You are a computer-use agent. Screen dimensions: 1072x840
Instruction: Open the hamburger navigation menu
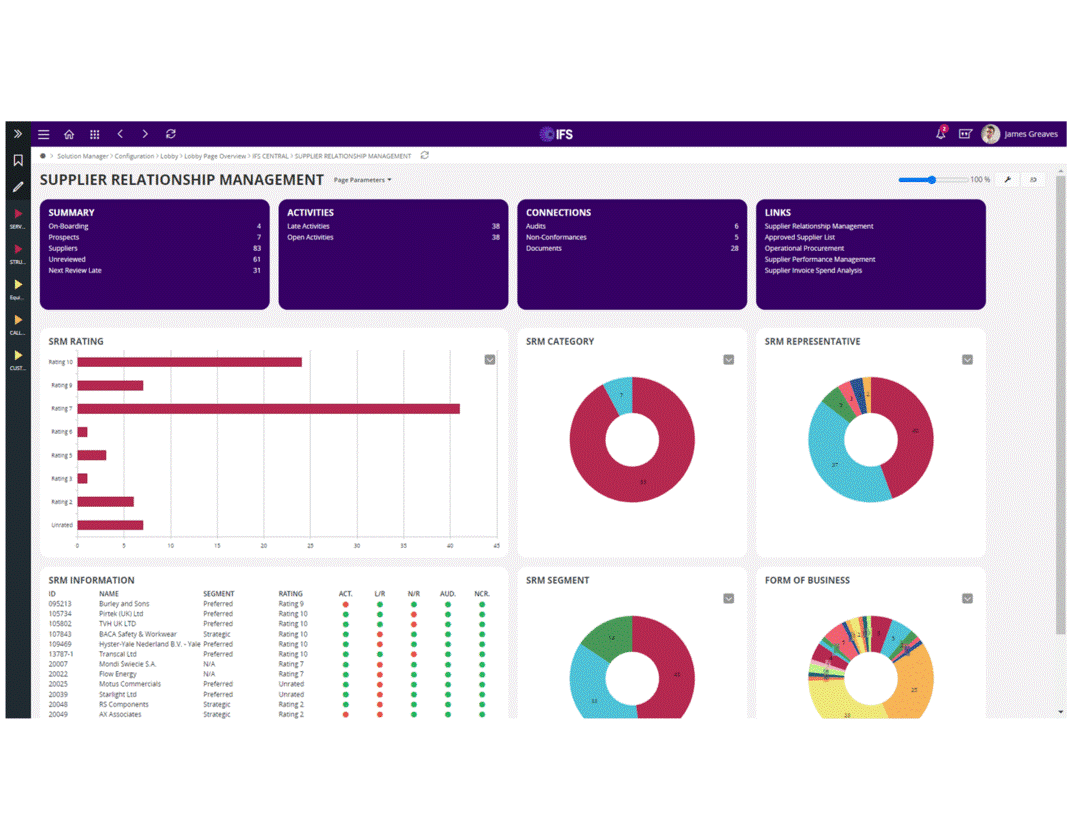pyautogui.click(x=44, y=135)
